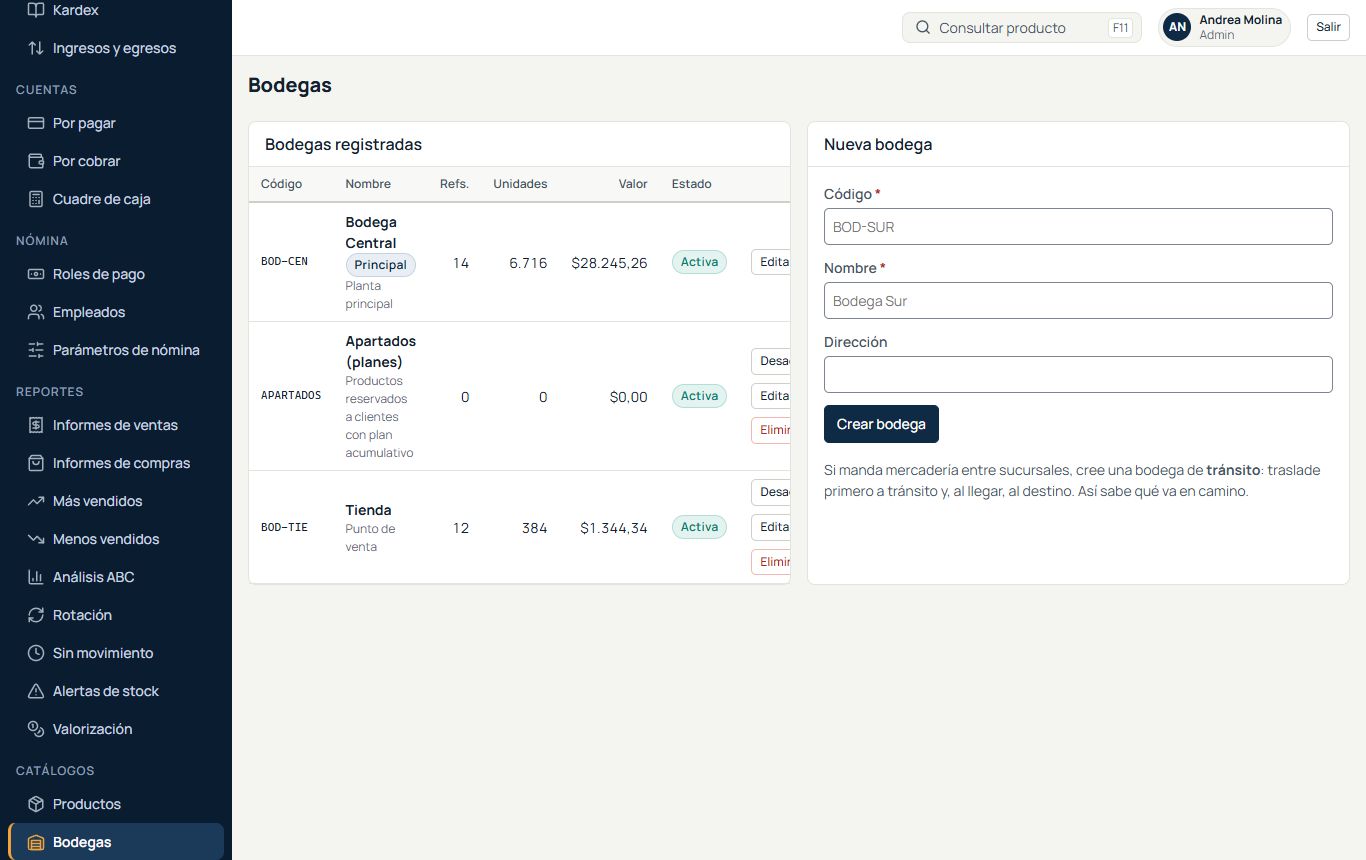1366x860 pixels.
Task: Click the Menos vendidos trending-down icon
Action: click(x=36, y=539)
